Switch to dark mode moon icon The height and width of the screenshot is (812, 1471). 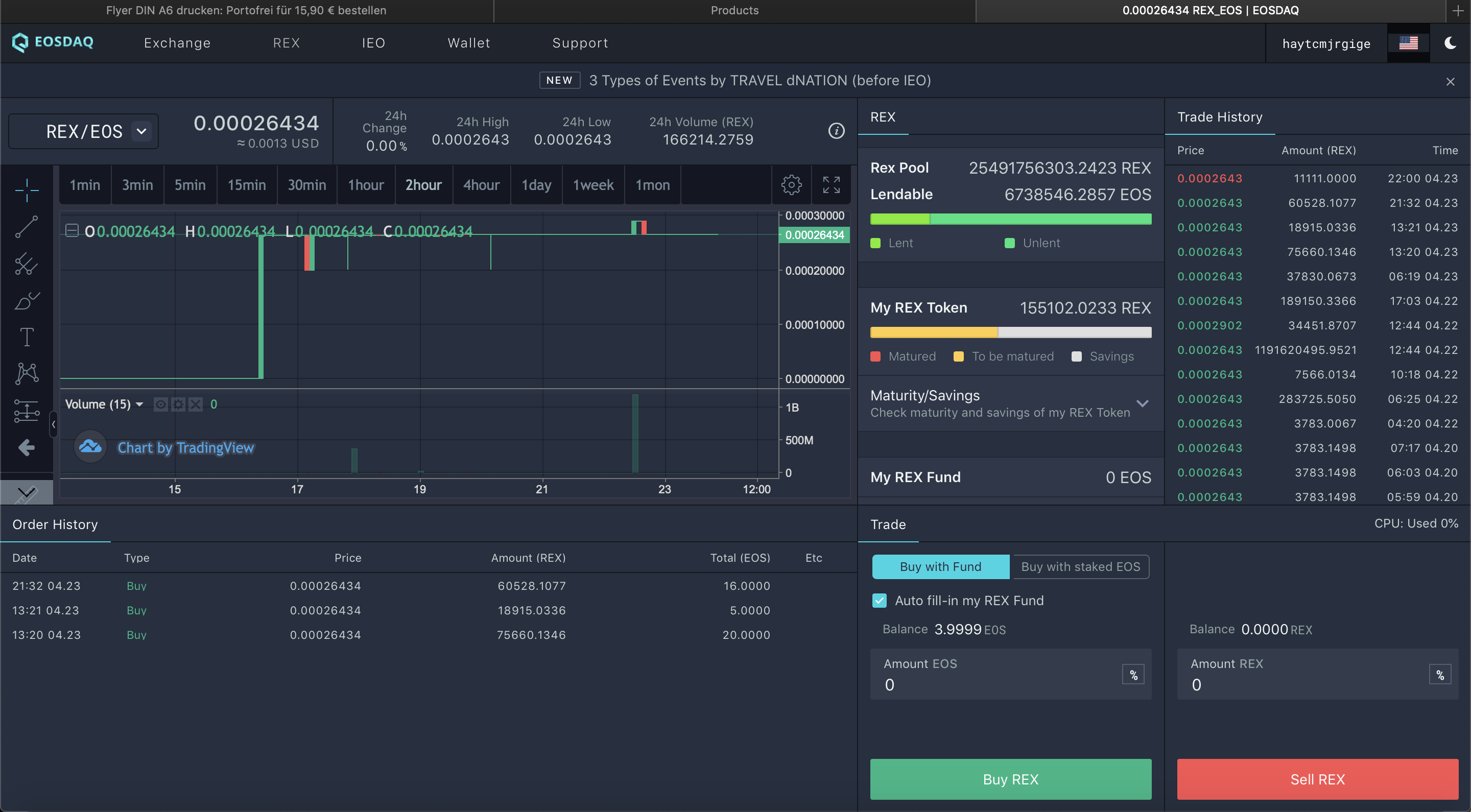[1451, 43]
